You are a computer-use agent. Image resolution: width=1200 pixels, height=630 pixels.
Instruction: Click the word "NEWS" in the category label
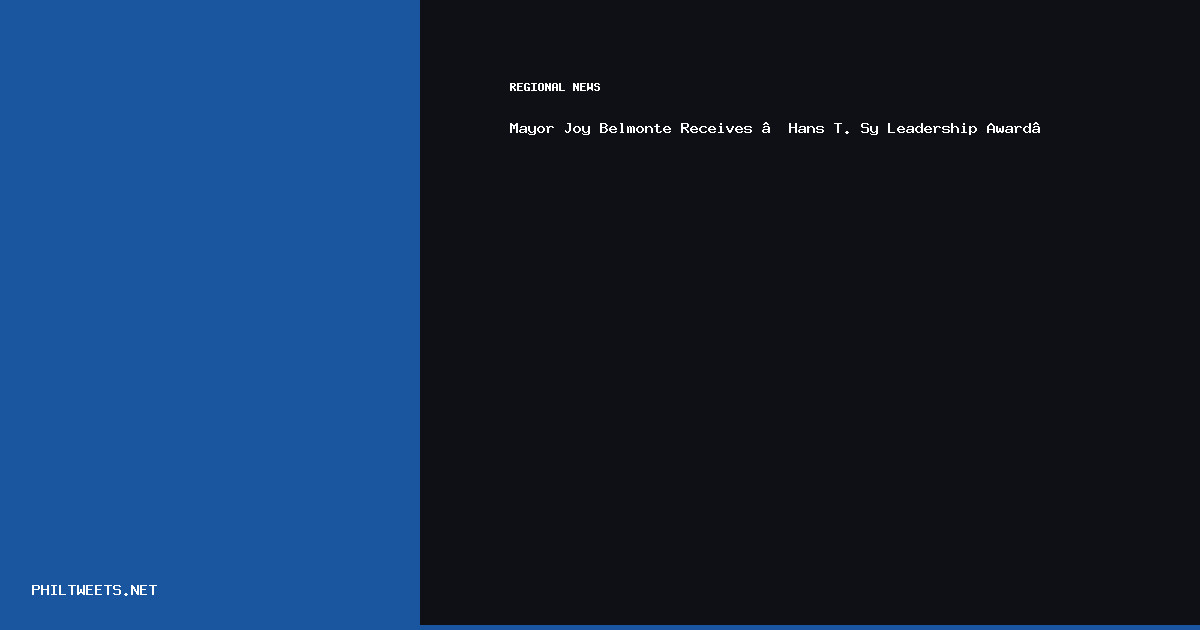[x=586, y=87]
